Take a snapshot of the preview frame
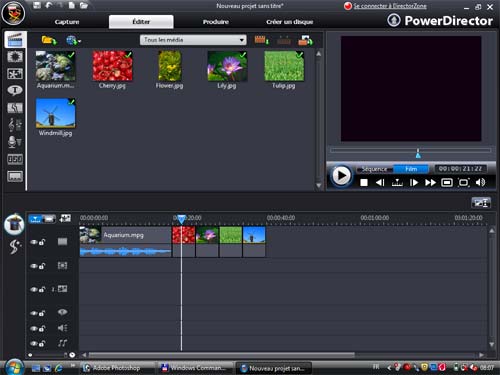This screenshot has width=500, height=375. coord(447,182)
